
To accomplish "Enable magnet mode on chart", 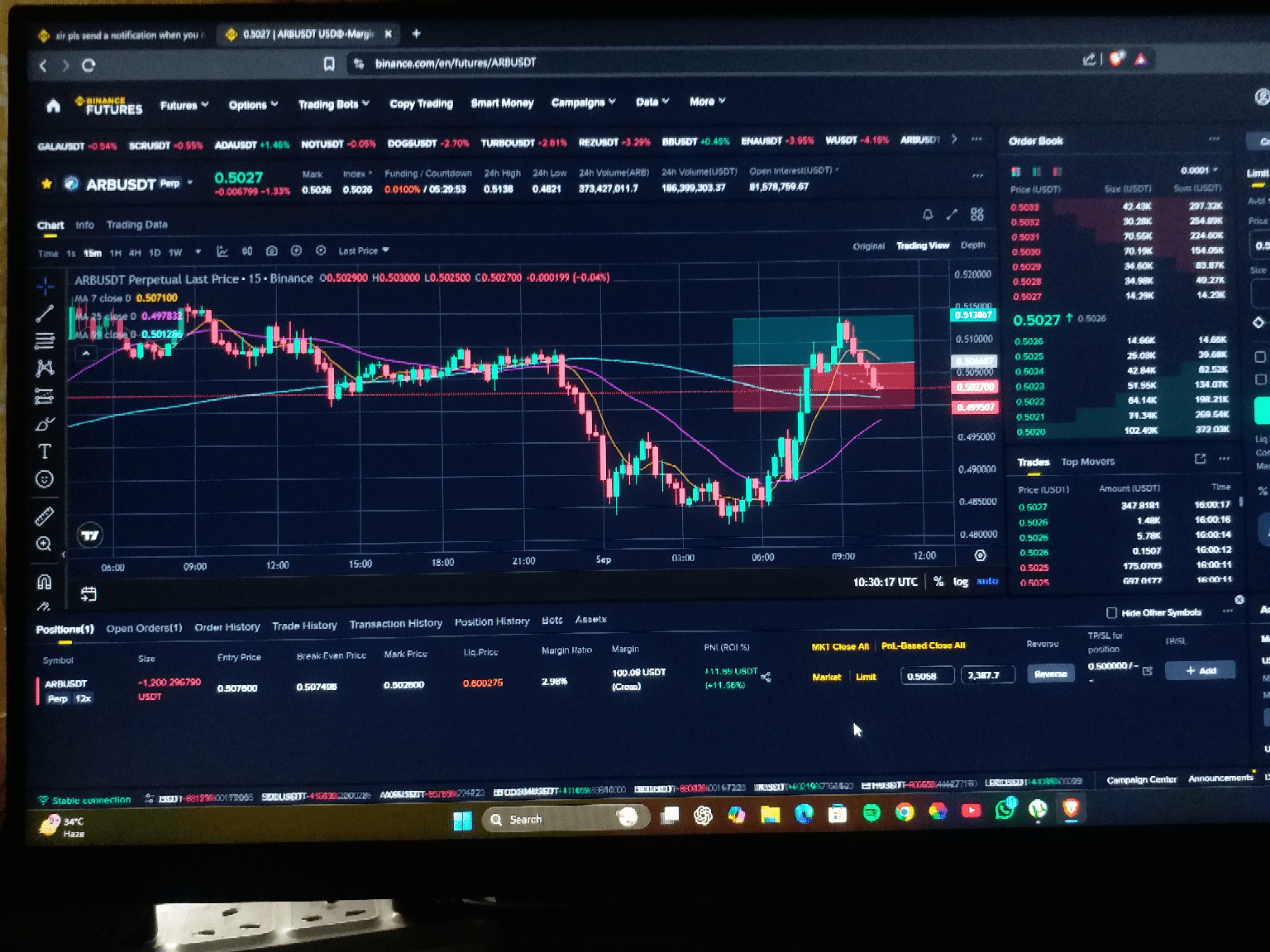I will click(x=45, y=582).
